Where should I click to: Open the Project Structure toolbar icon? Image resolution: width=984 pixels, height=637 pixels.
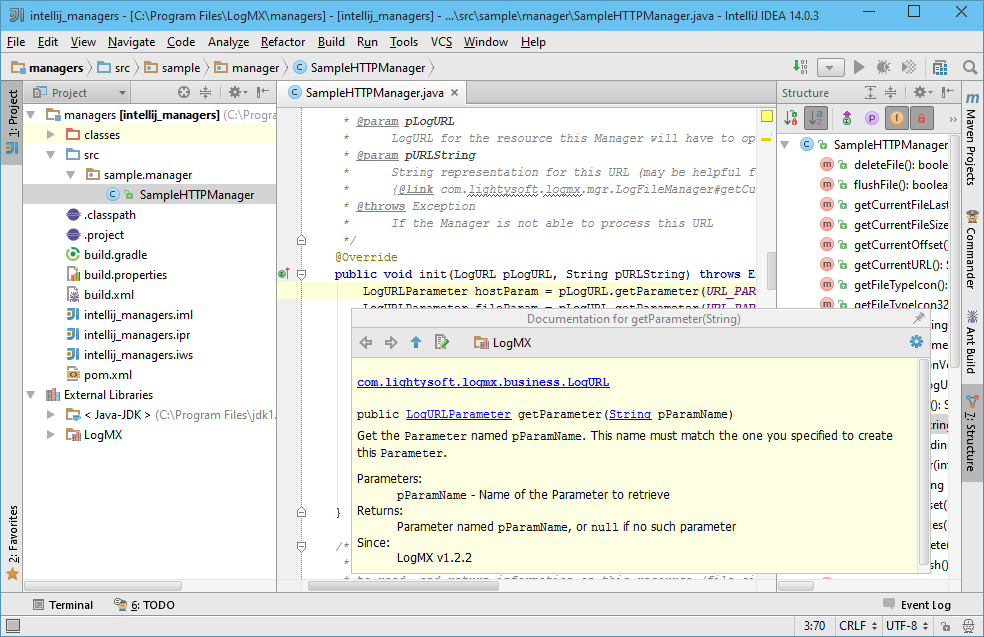(x=939, y=67)
